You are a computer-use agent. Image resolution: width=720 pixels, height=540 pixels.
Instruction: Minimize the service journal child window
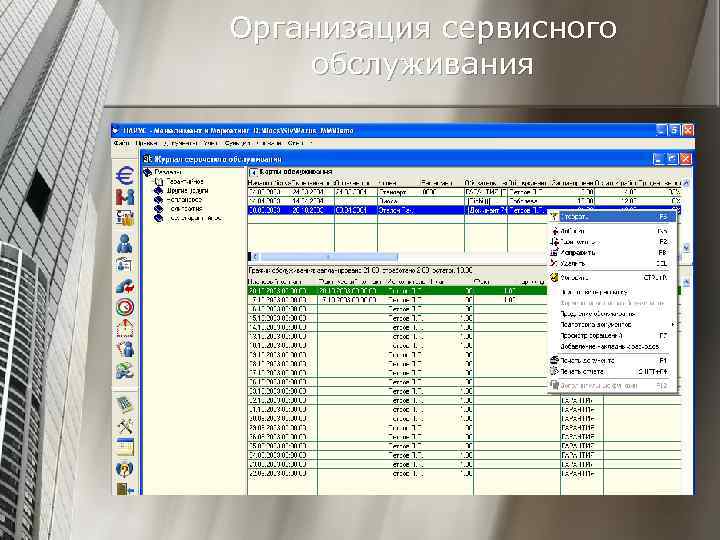[x=658, y=159]
